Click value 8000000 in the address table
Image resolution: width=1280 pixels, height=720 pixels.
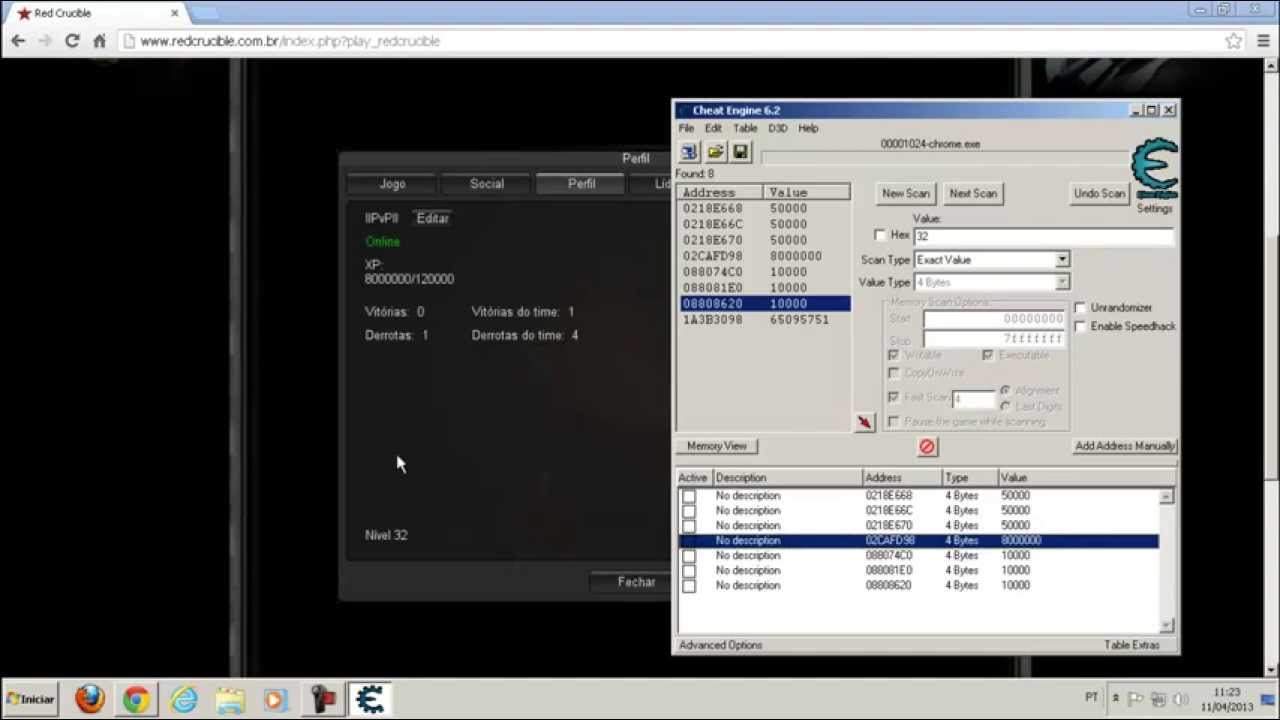point(1021,541)
